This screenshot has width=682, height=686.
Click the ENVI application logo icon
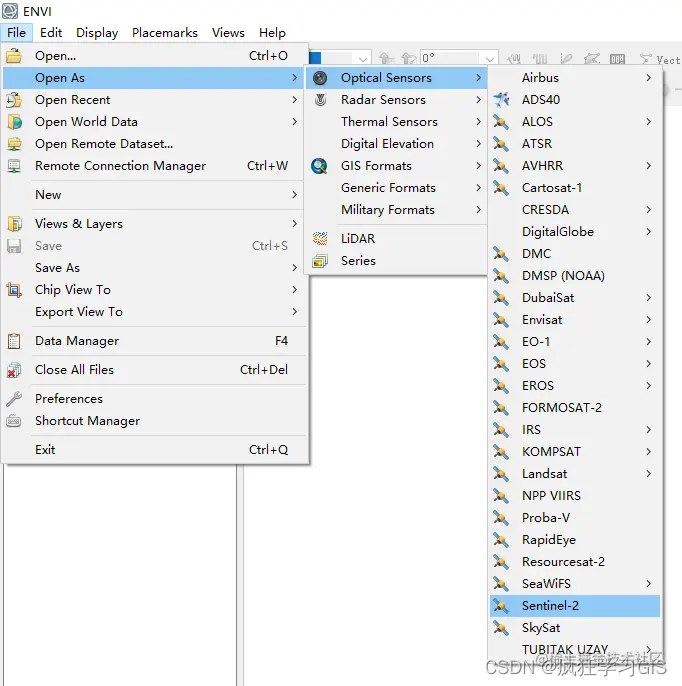point(10,11)
